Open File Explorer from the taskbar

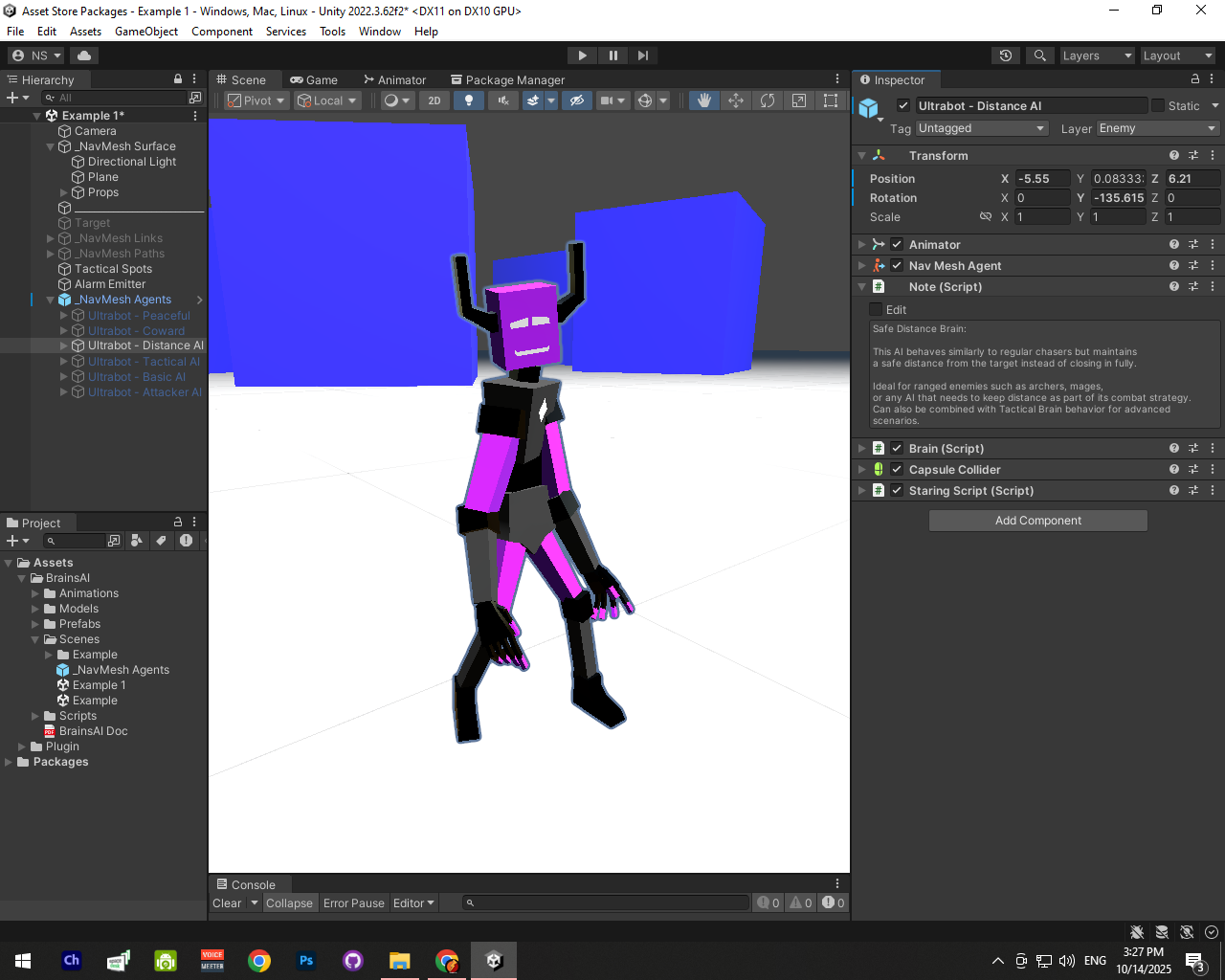click(x=400, y=961)
